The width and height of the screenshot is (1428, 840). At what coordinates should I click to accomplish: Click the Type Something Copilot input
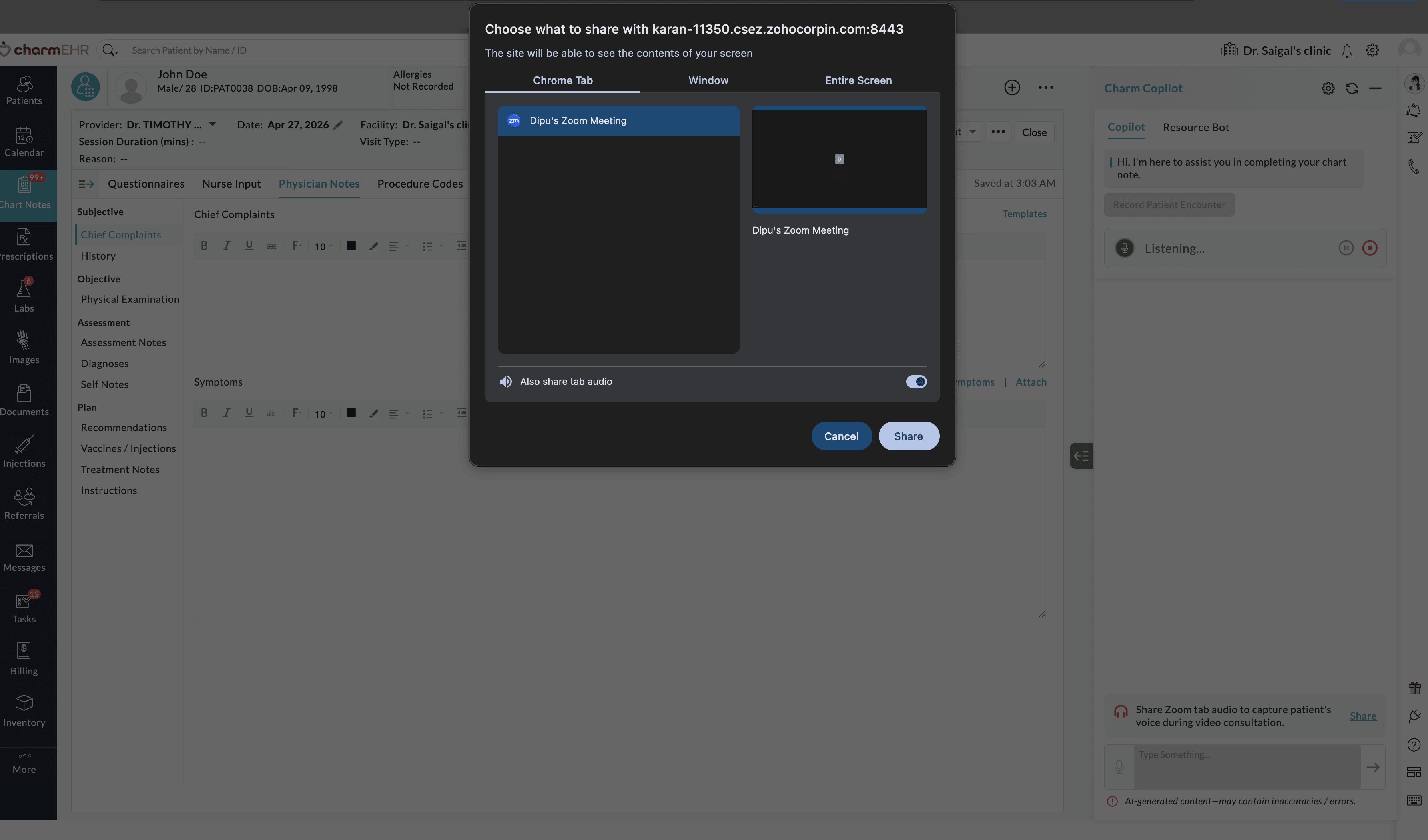(x=1247, y=767)
